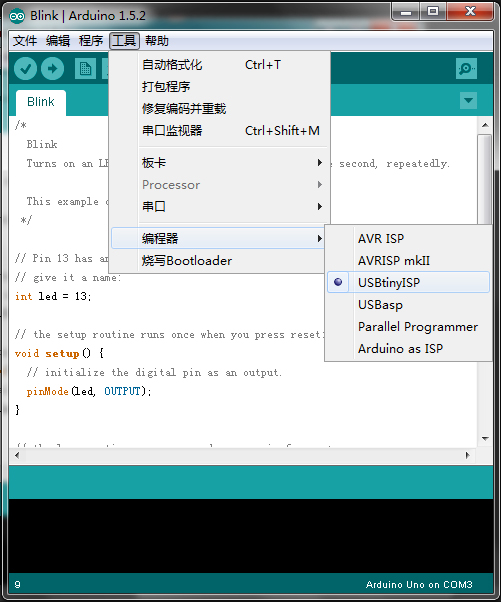The width and height of the screenshot is (501, 602).
Task: Click 'Arduino Uno on COM3' status text
Action: click(419, 585)
